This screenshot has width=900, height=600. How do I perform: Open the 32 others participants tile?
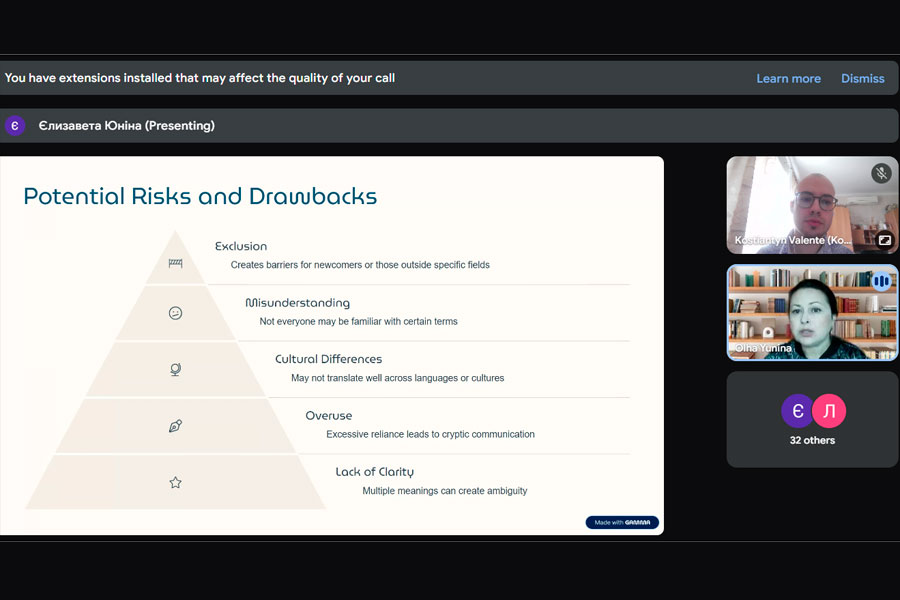[812, 419]
